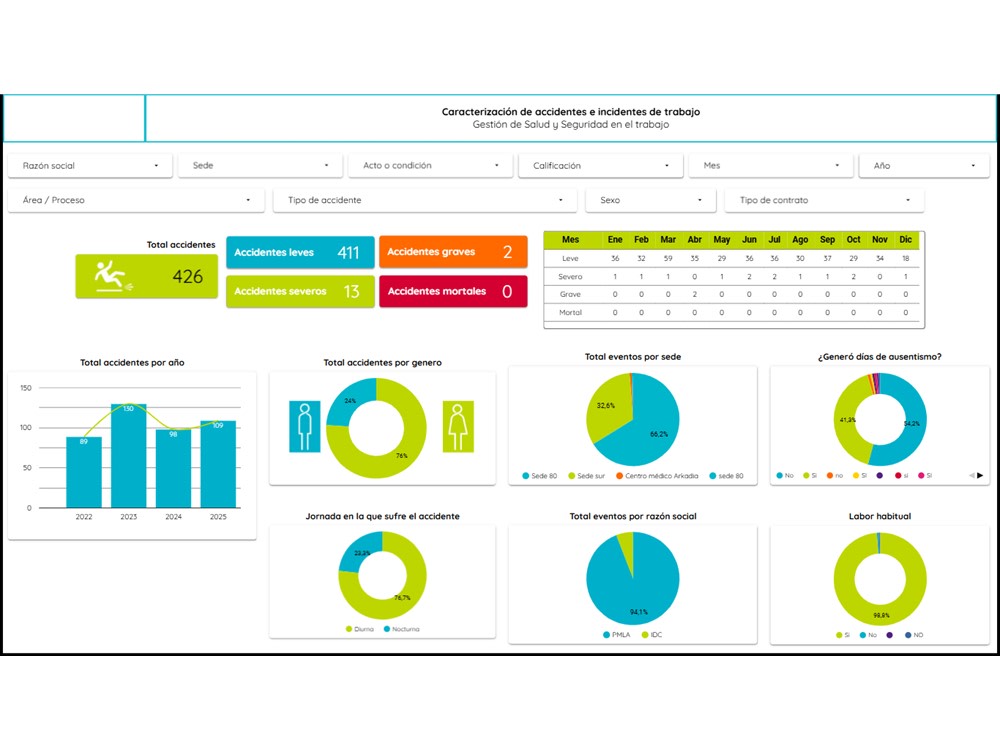This screenshot has height=750, width=1000.
Task: Click the Ene column header
Action: pos(615,240)
